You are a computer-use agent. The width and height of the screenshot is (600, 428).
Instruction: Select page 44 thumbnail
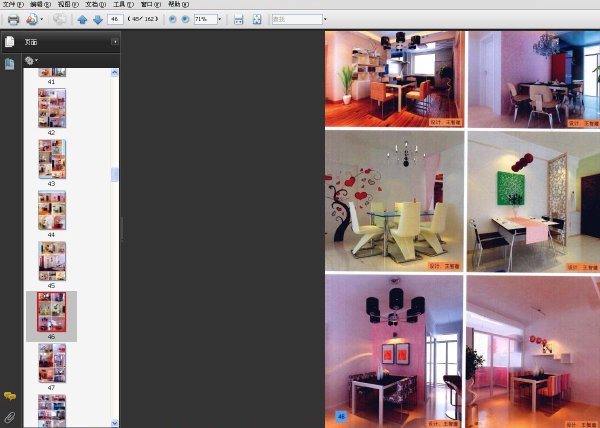point(52,210)
